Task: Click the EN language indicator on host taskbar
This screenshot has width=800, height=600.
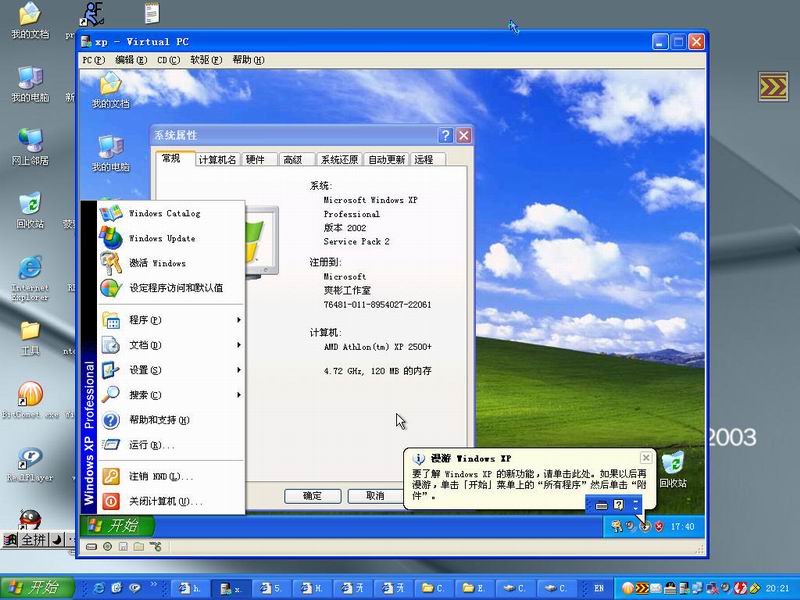Action: [x=599, y=588]
